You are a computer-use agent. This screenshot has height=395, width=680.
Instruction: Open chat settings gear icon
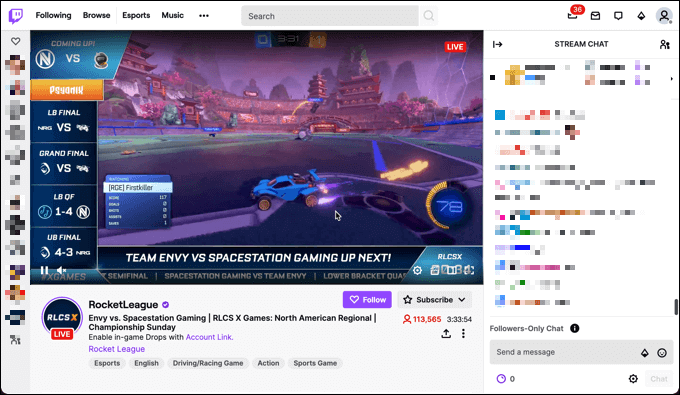point(633,379)
